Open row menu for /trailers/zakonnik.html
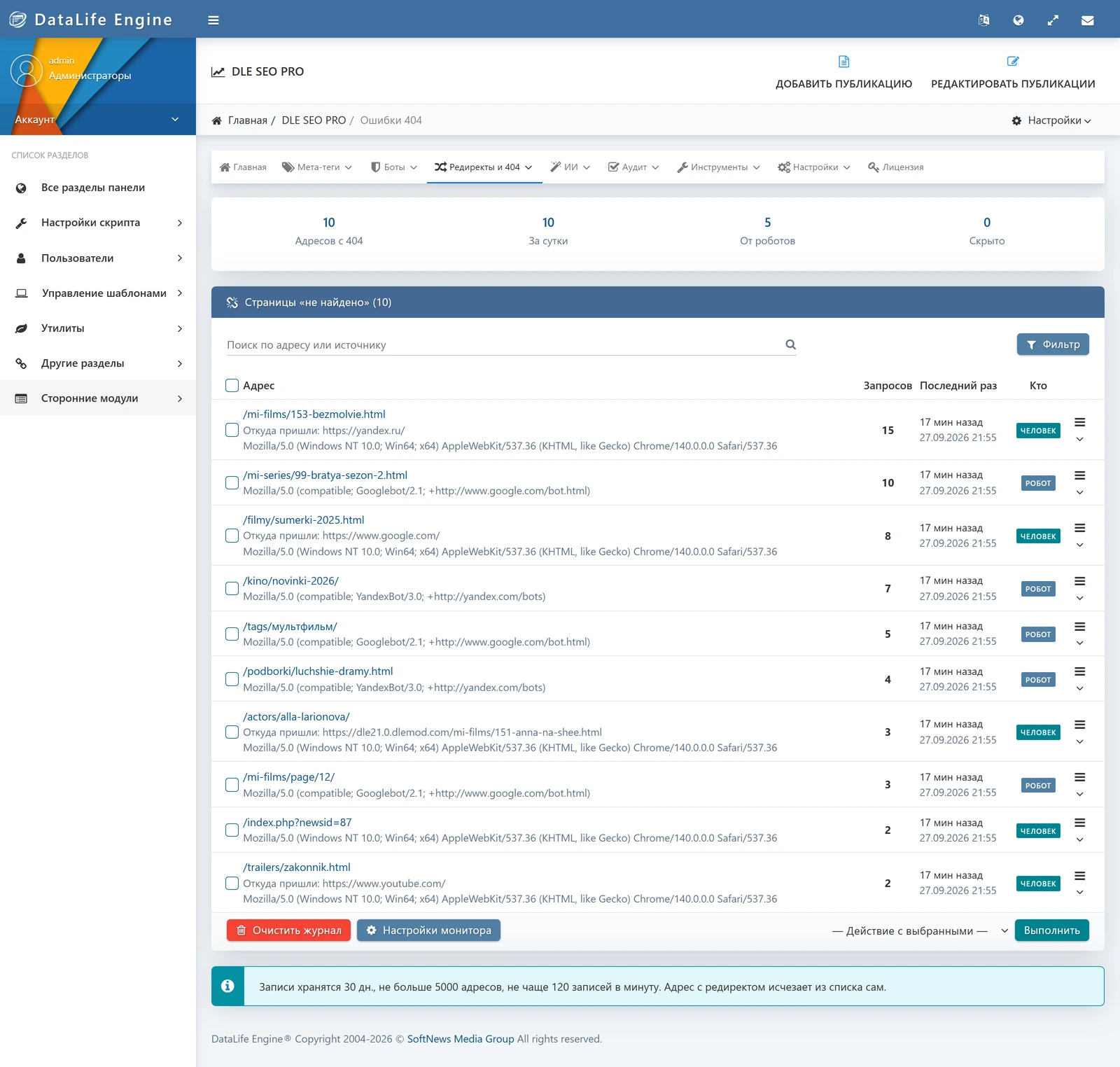 click(1080, 884)
